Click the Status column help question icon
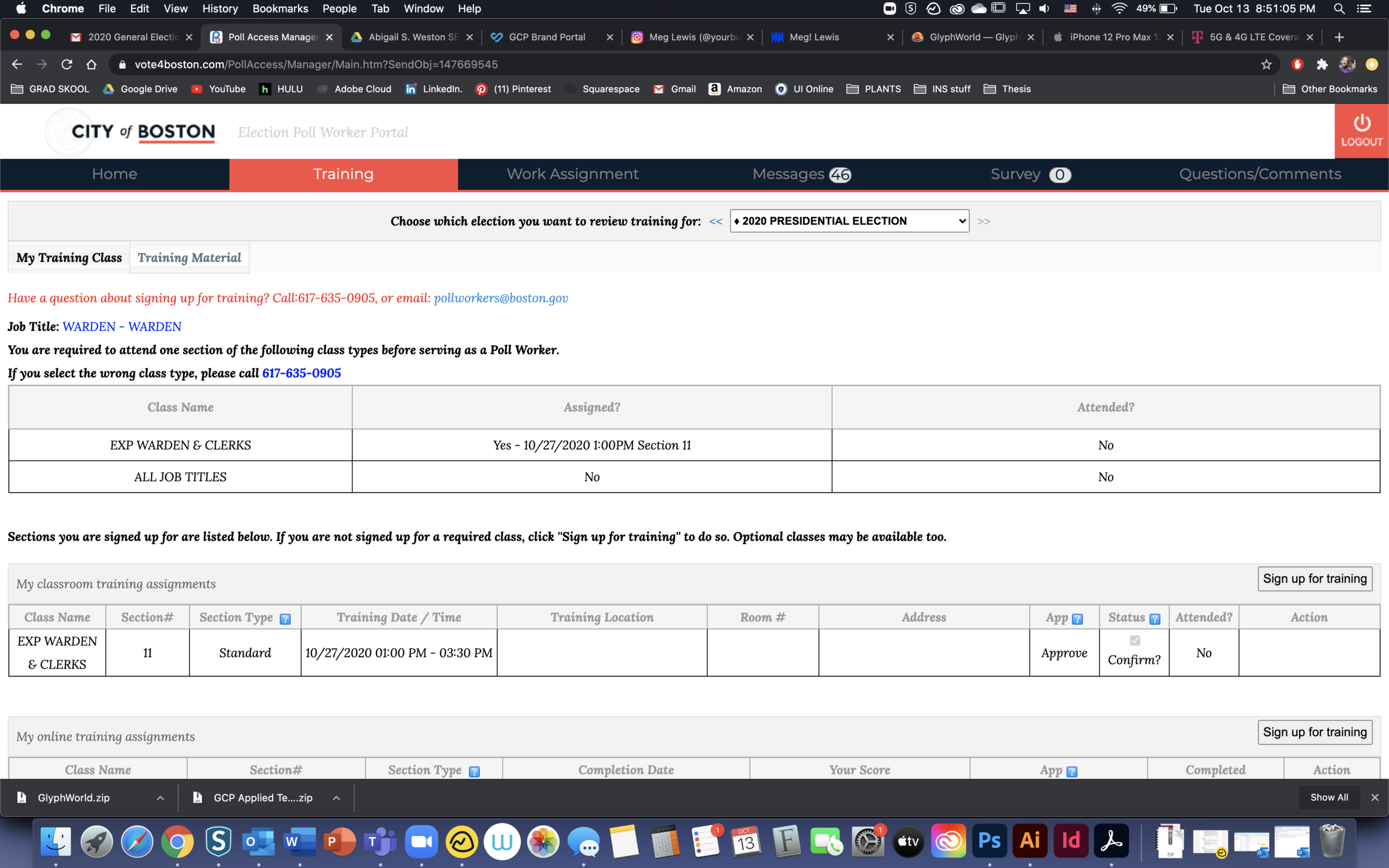Image resolution: width=1389 pixels, height=868 pixels. point(1155,619)
